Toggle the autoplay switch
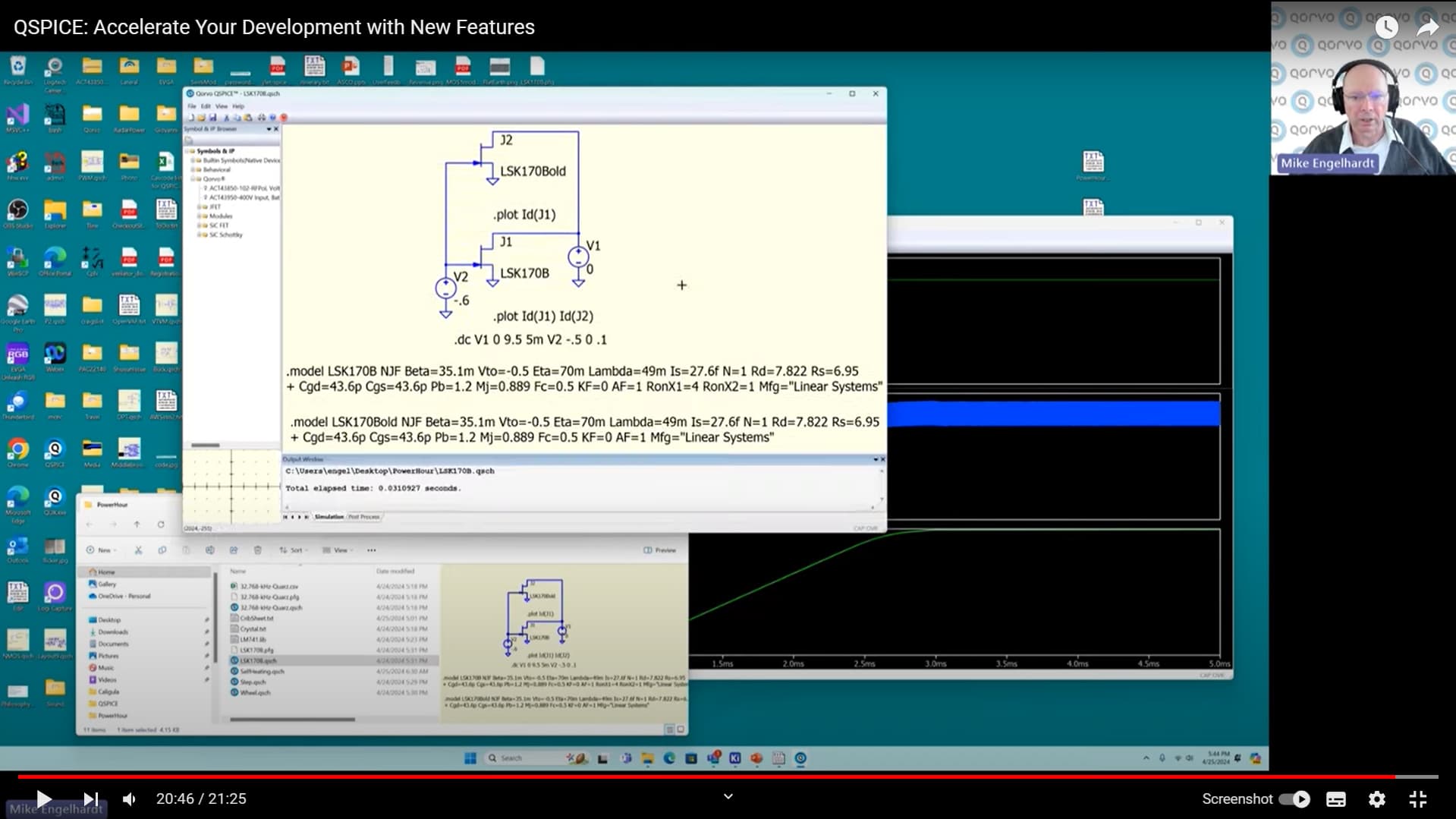 [1294, 799]
